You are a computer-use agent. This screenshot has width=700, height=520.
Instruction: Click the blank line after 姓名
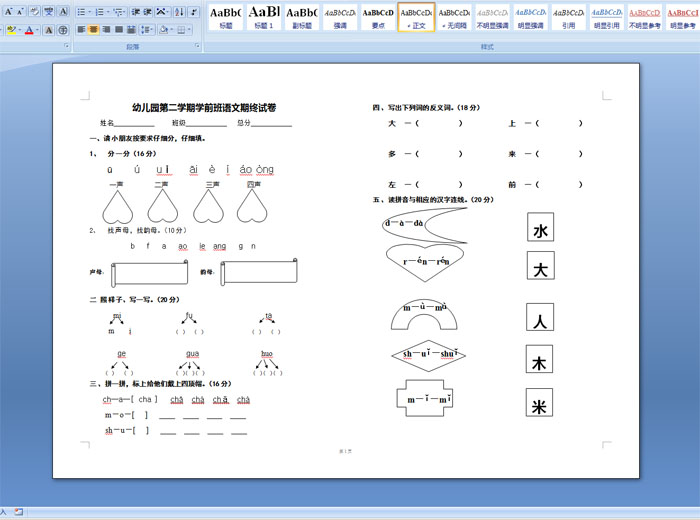coord(134,124)
